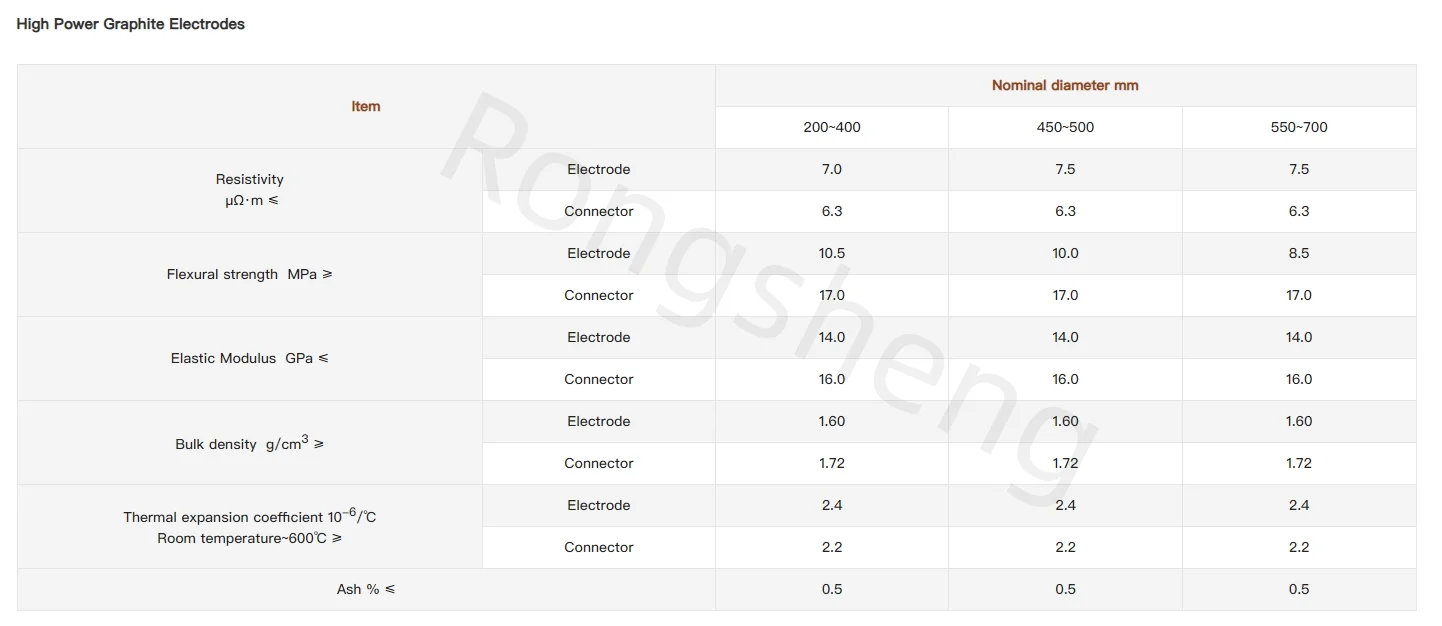Select Thermal expansion Connector 2.2 under 450~500
The image size is (1442, 626).
tap(1065, 547)
